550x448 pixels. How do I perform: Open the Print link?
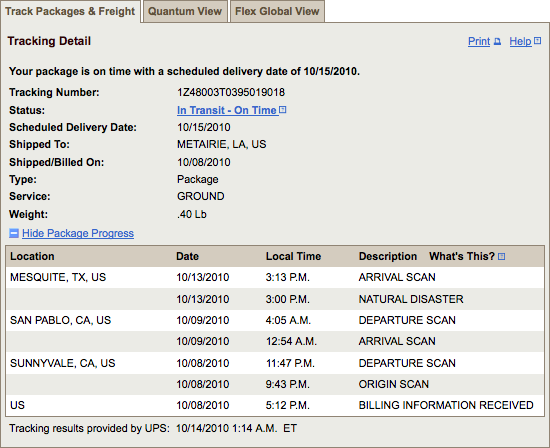[x=479, y=41]
